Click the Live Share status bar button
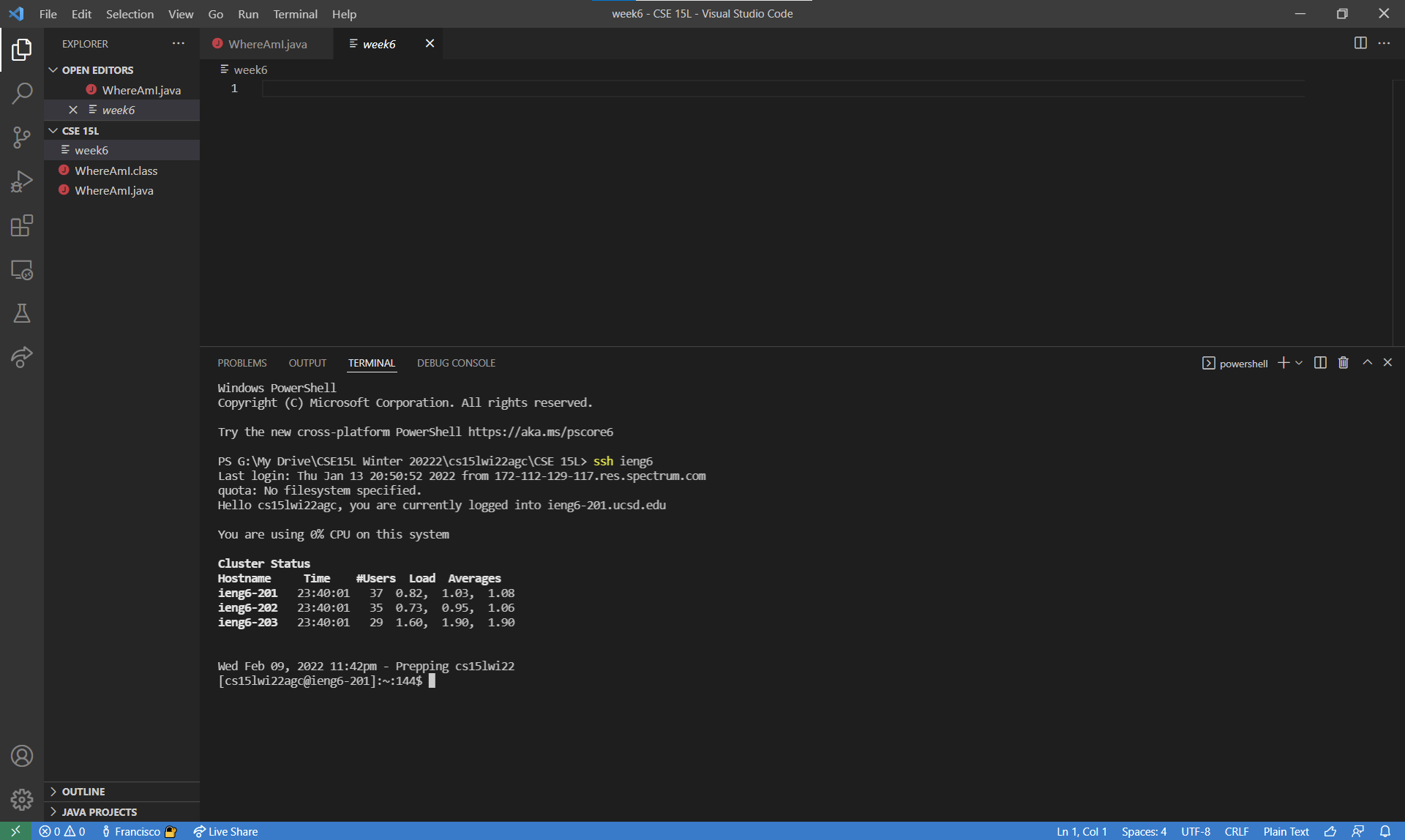Screen dimensions: 1405x840 click(x=225, y=831)
